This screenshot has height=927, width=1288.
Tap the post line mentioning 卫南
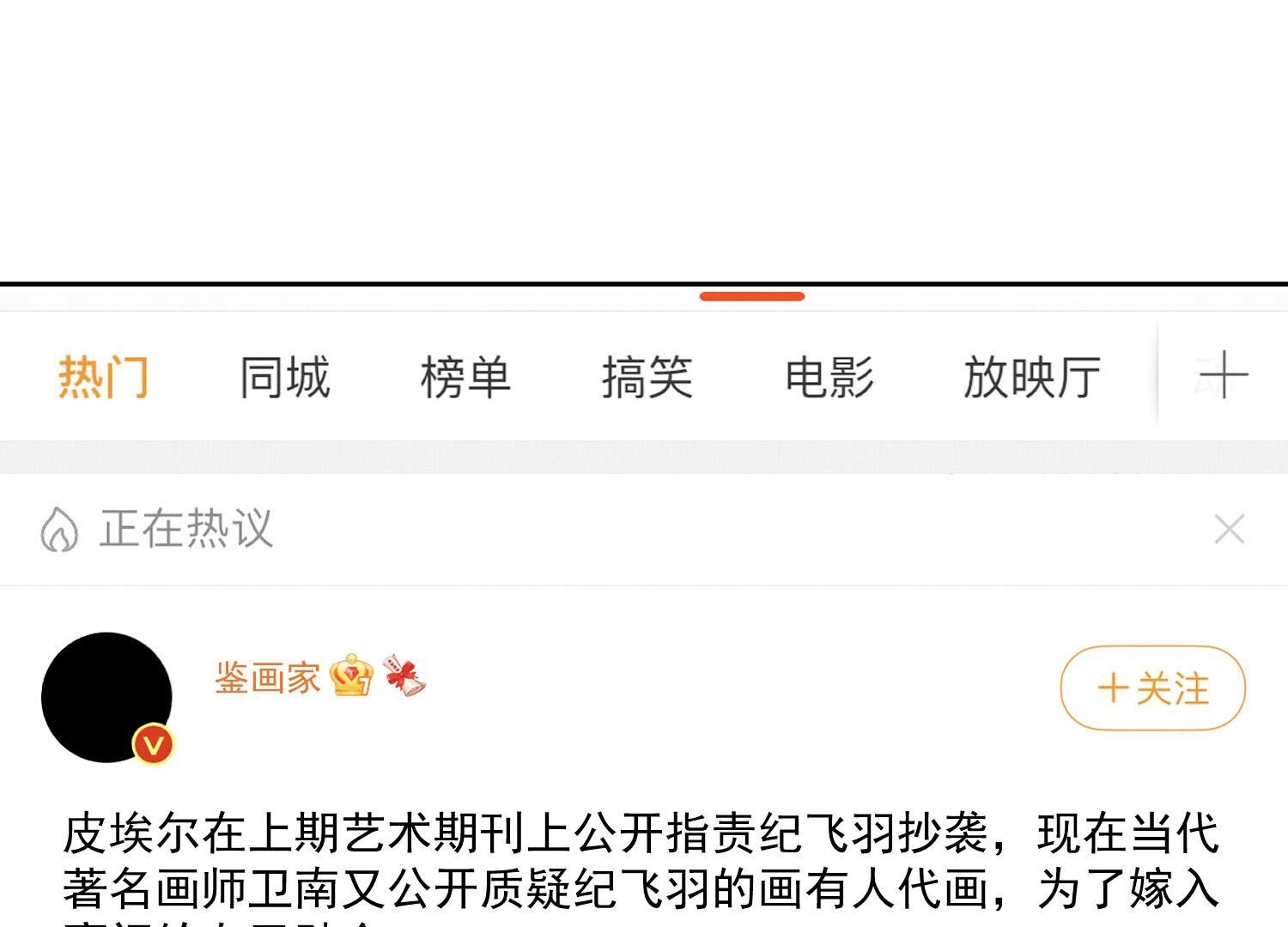point(641,889)
